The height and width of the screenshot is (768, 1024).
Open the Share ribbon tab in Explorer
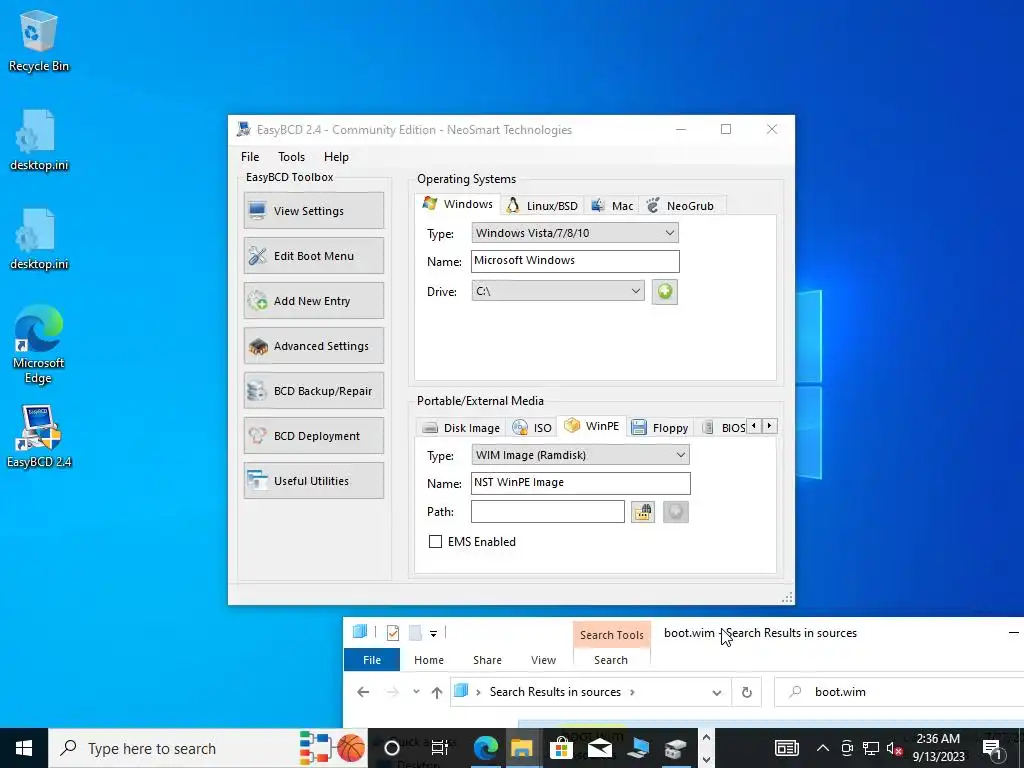click(x=487, y=660)
